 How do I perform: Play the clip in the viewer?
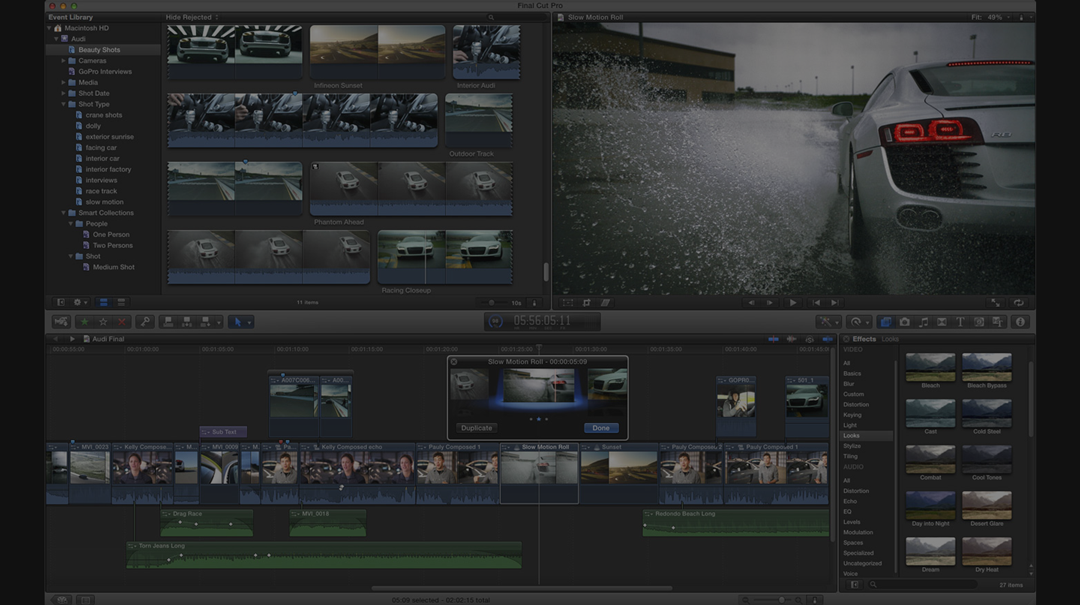793,302
